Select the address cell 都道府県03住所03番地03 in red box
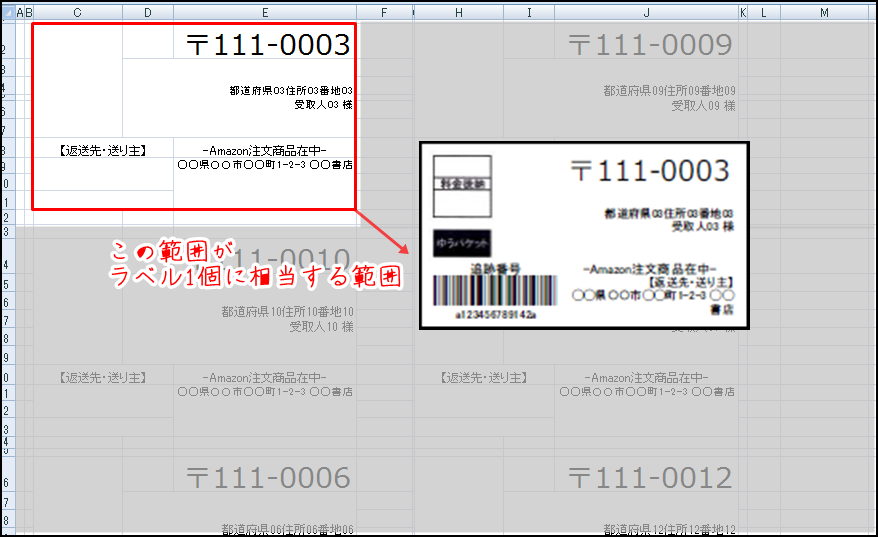The height and width of the screenshot is (537, 878). [x=290, y=91]
